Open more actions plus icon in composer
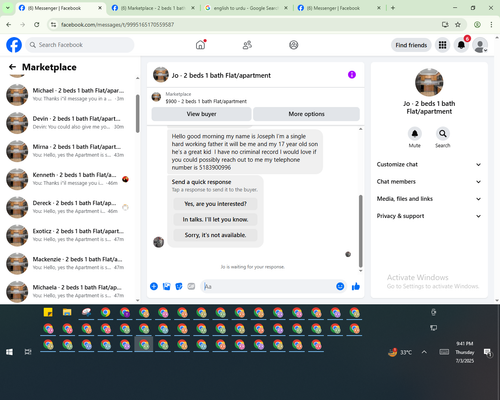This screenshot has width=500, height=400. pyautogui.click(x=154, y=286)
